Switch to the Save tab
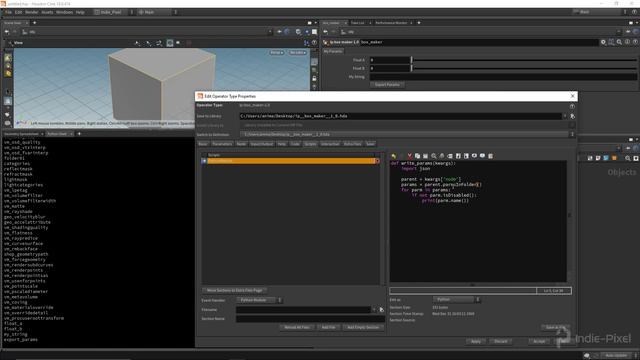This screenshot has height=360, width=640. click(x=370, y=144)
